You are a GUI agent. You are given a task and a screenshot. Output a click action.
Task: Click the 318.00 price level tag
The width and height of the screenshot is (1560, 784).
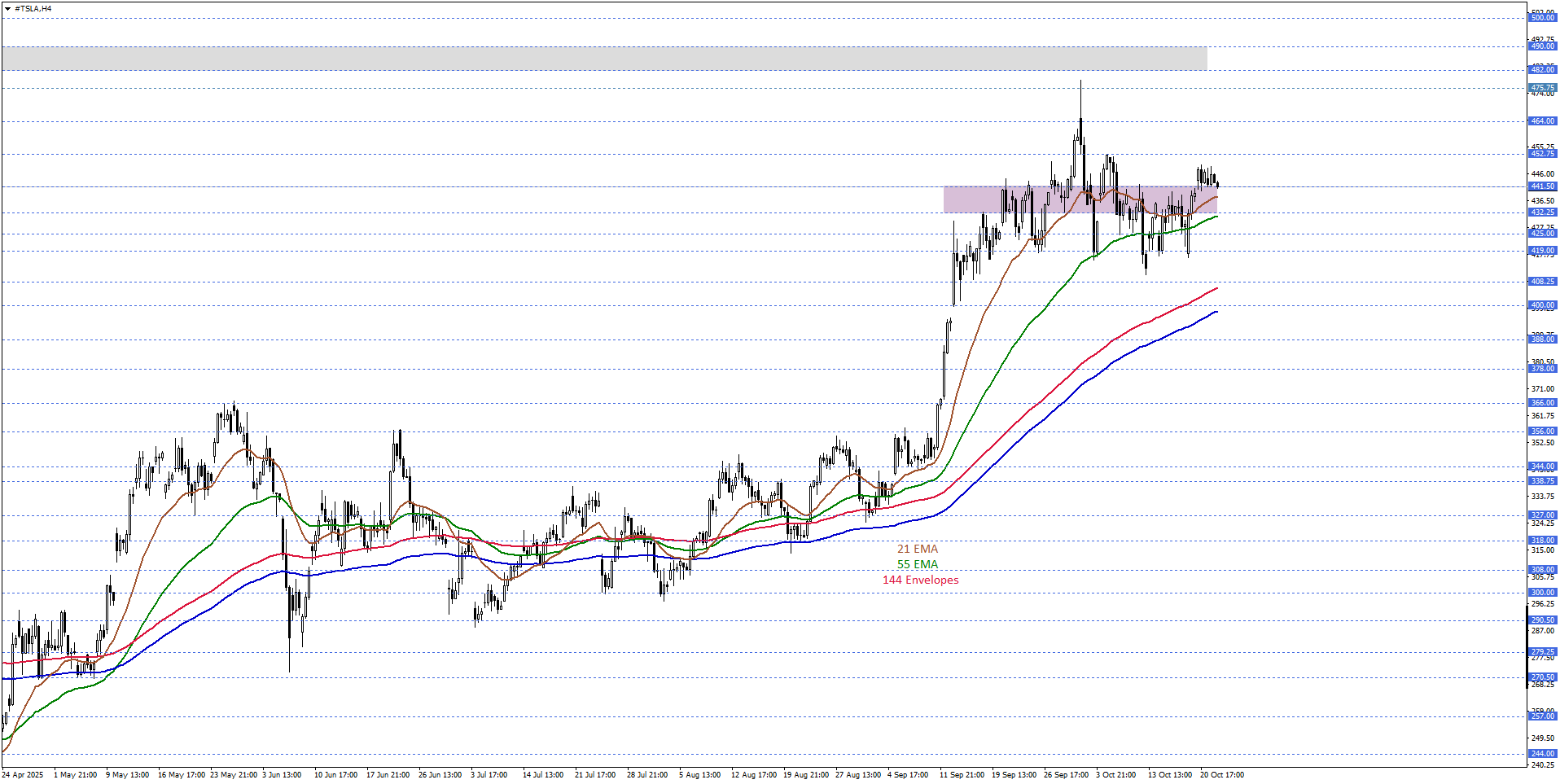1542,541
